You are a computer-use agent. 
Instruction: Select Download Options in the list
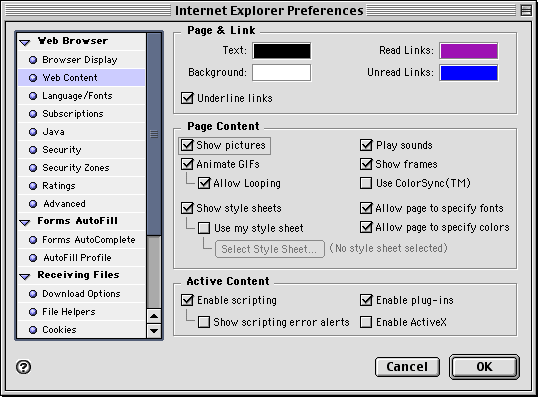[82, 294]
